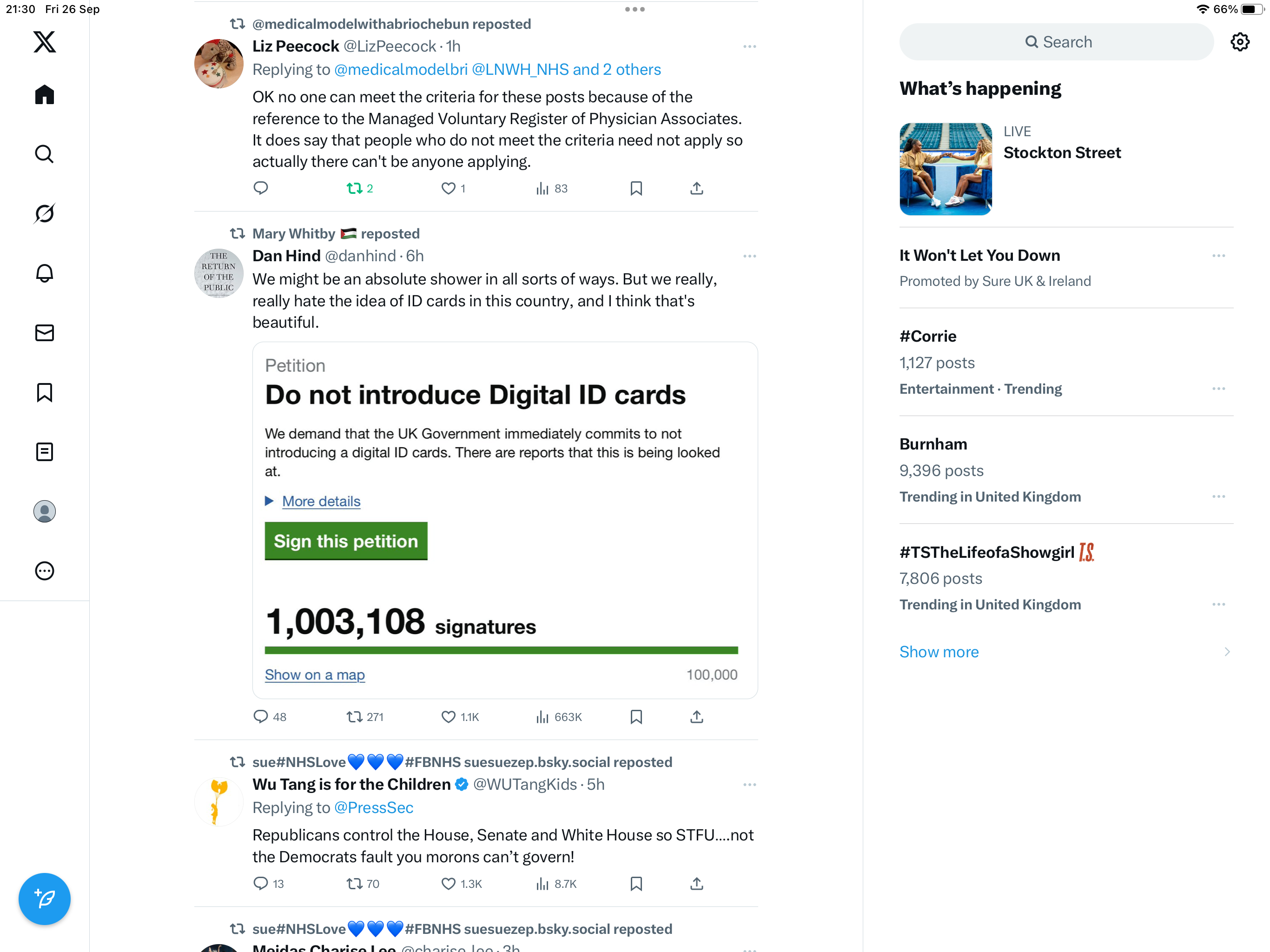The image size is (1270, 952).
Task: Undo repost on Liz Peecock's post
Action: tap(354, 188)
